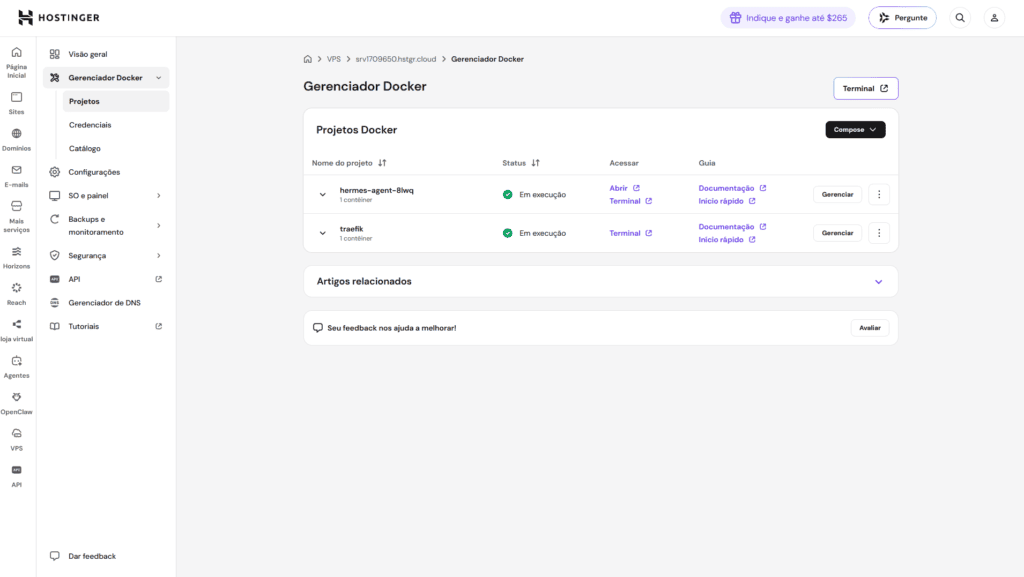Open Início rápido link for hermes-agent-8lwq
The height and width of the screenshot is (577, 1024).
click(727, 201)
